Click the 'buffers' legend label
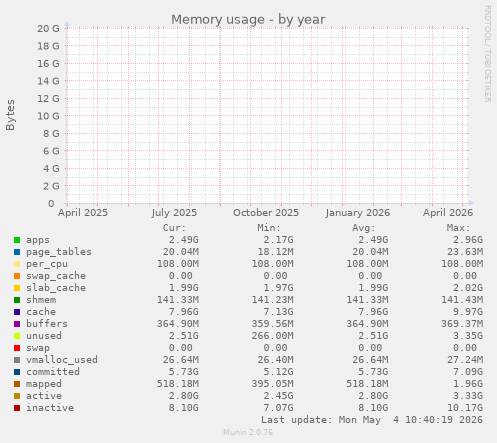Viewport: 497px width, 443px height. point(47,324)
